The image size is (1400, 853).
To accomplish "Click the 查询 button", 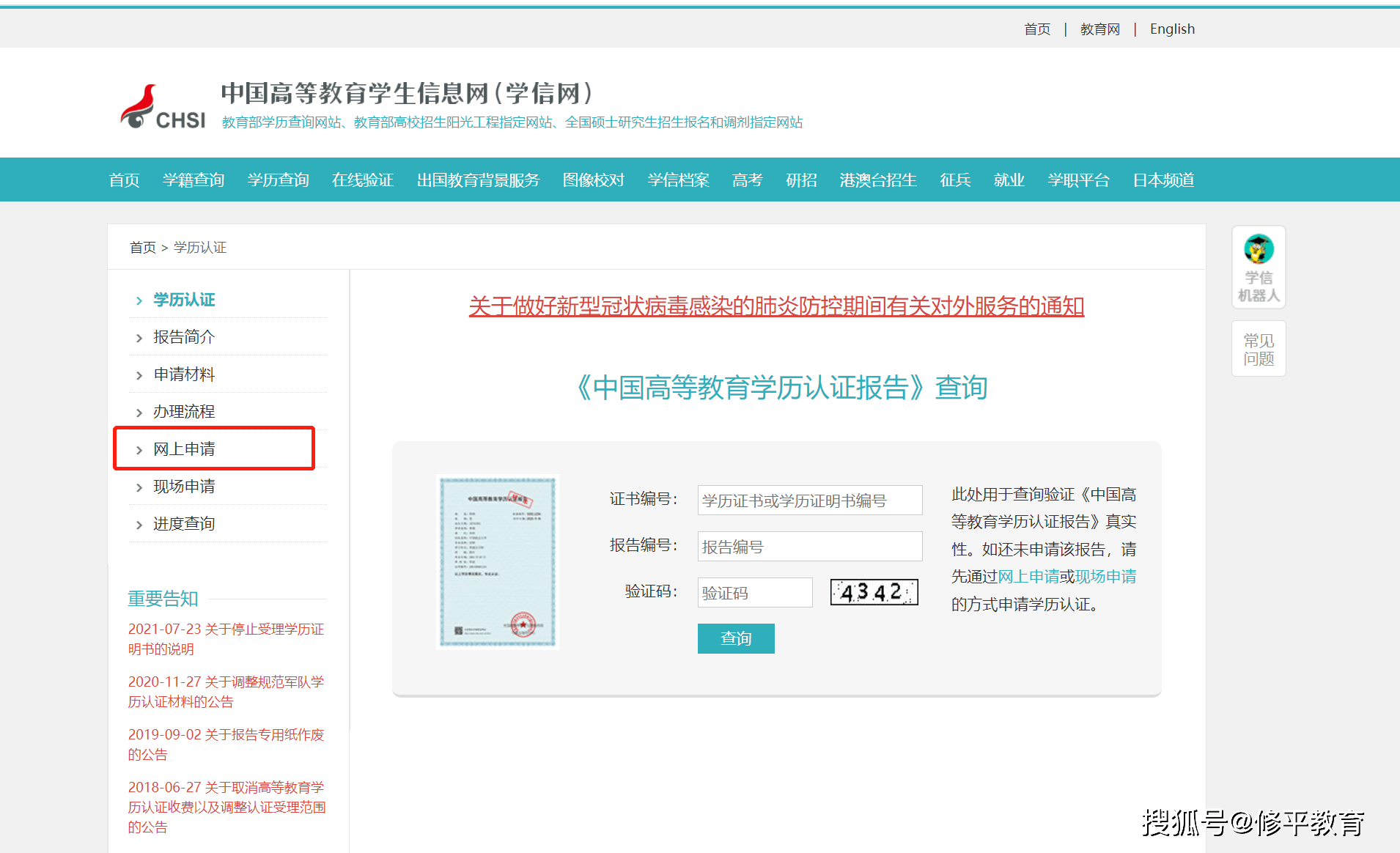I will pos(736,638).
